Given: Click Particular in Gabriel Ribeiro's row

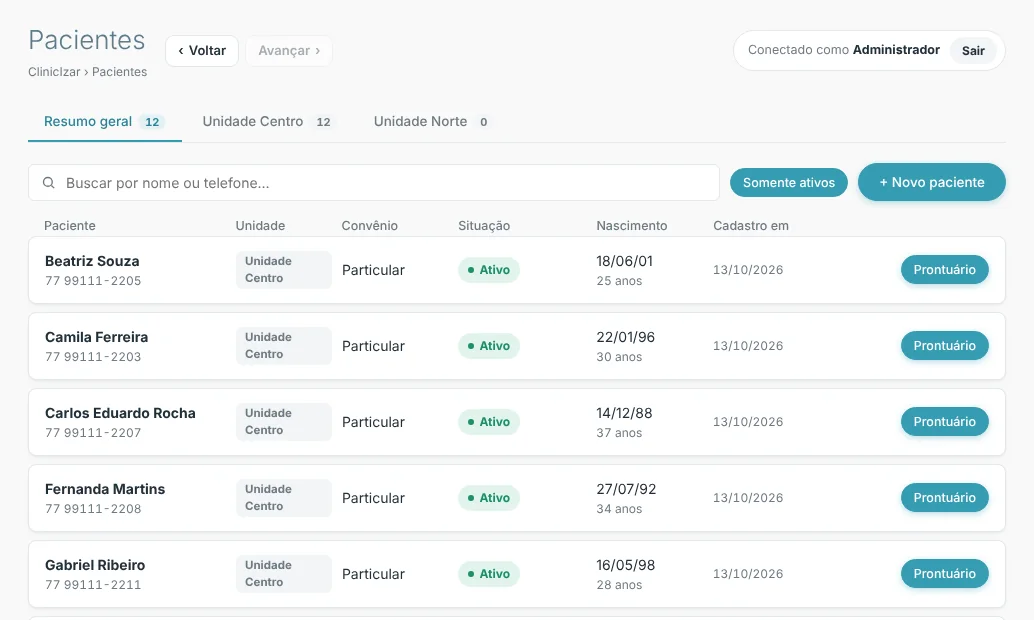Looking at the screenshot, I should pos(373,574).
